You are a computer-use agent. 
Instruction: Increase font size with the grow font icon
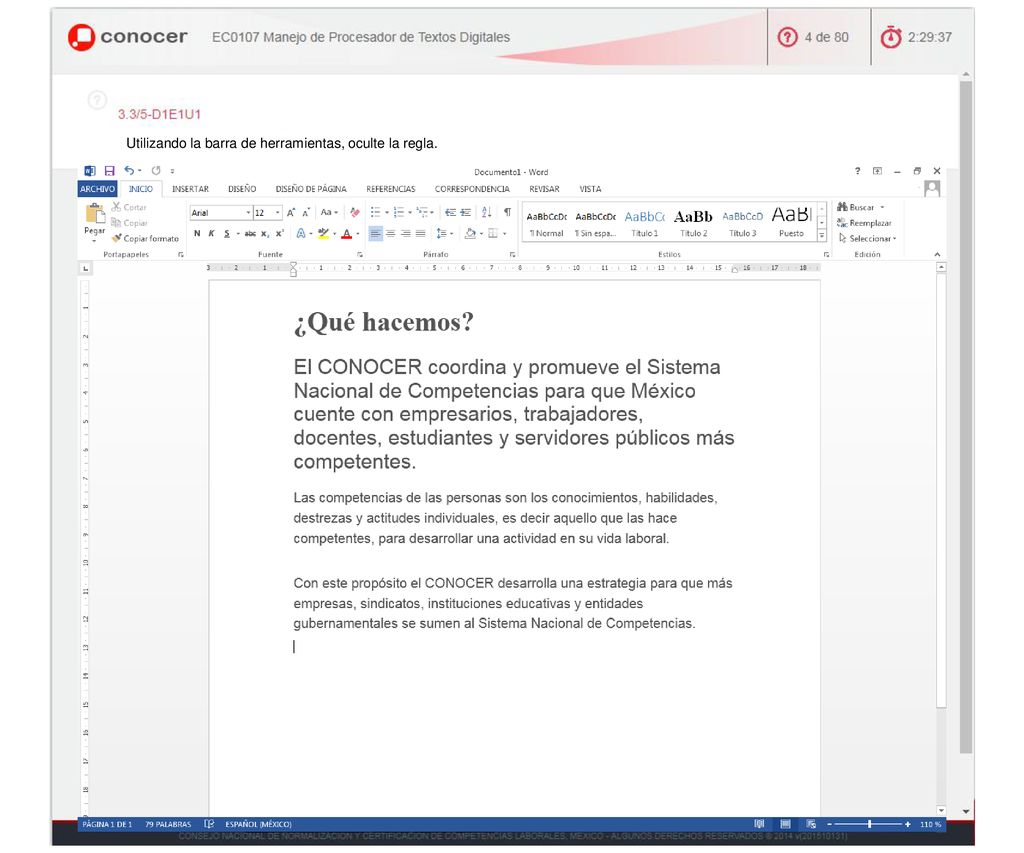pyautogui.click(x=291, y=212)
